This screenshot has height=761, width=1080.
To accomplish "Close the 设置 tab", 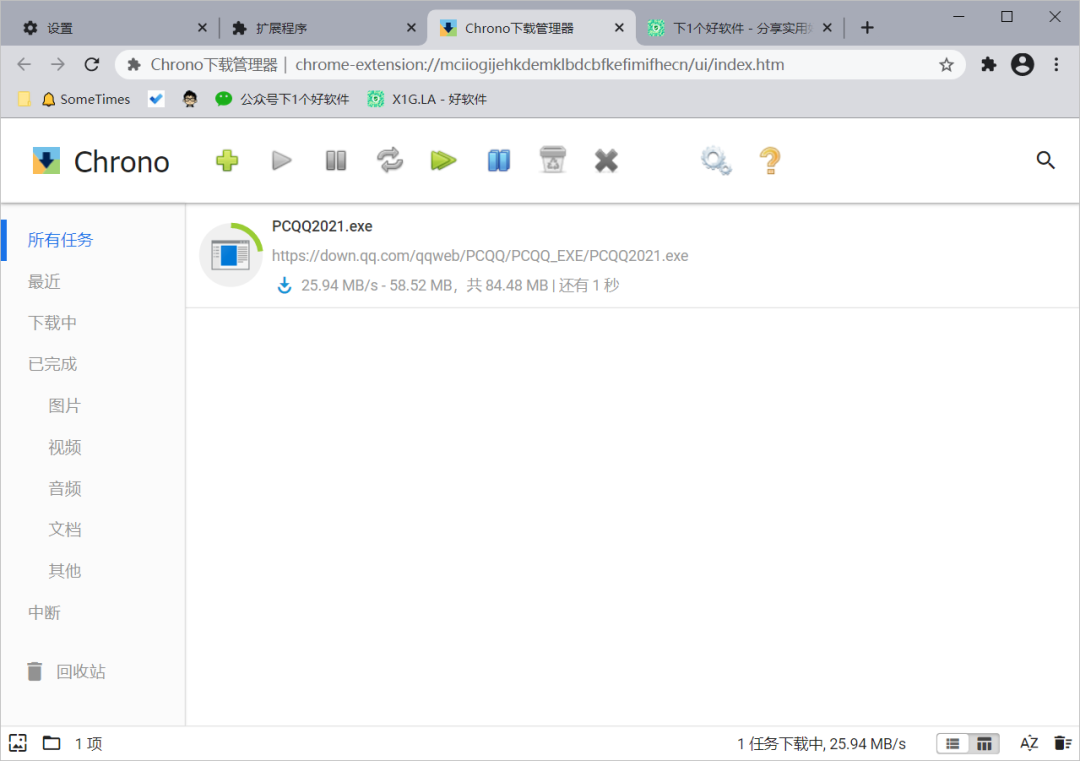I will [202, 28].
